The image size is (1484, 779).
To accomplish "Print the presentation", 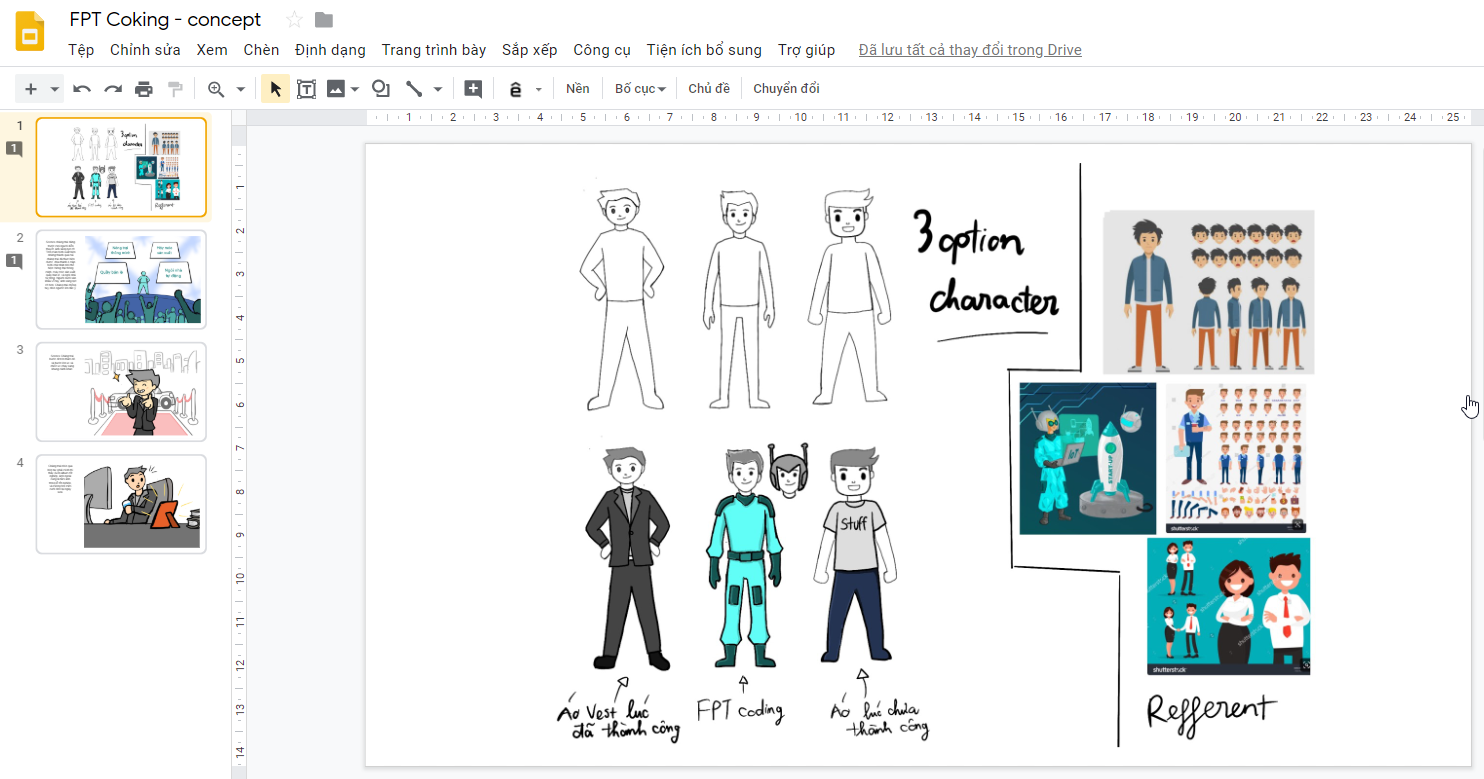I will 144,89.
